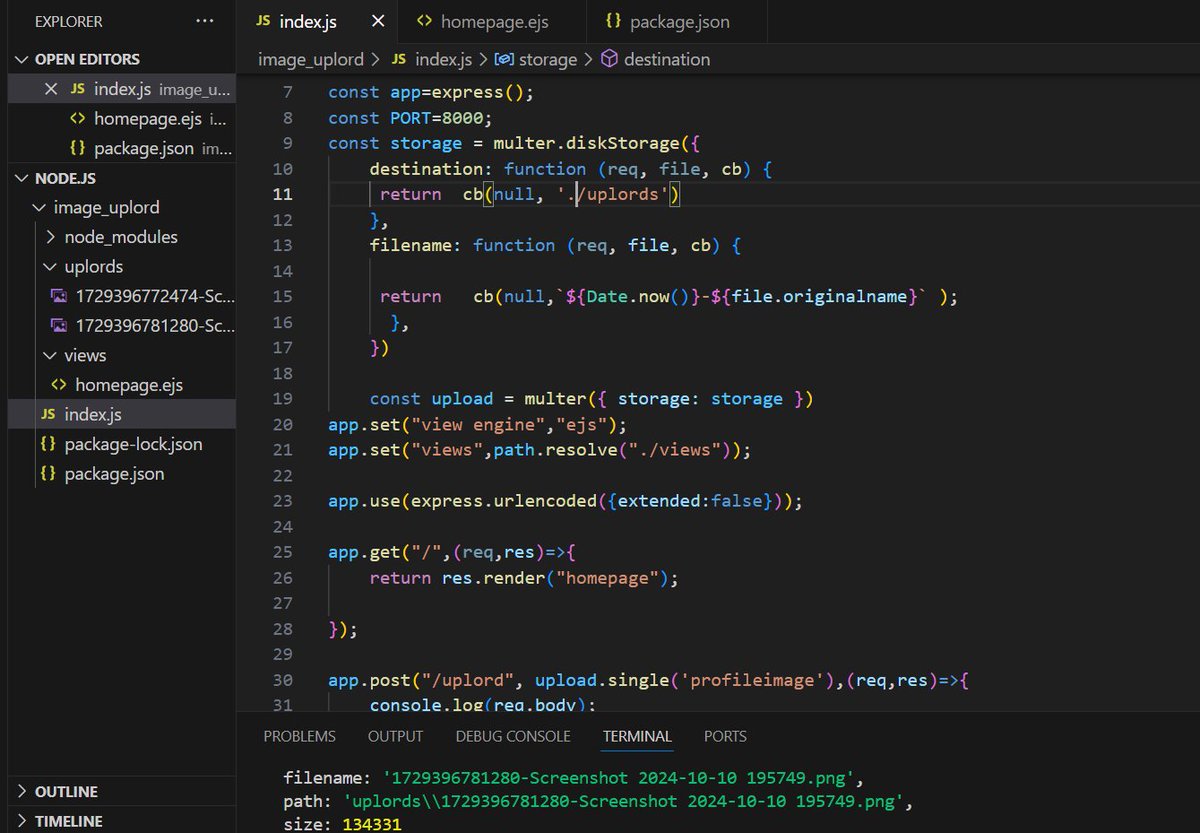This screenshot has width=1200, height=833.
Task: Click line number 30 in the gutter
Action: (282, 680)
